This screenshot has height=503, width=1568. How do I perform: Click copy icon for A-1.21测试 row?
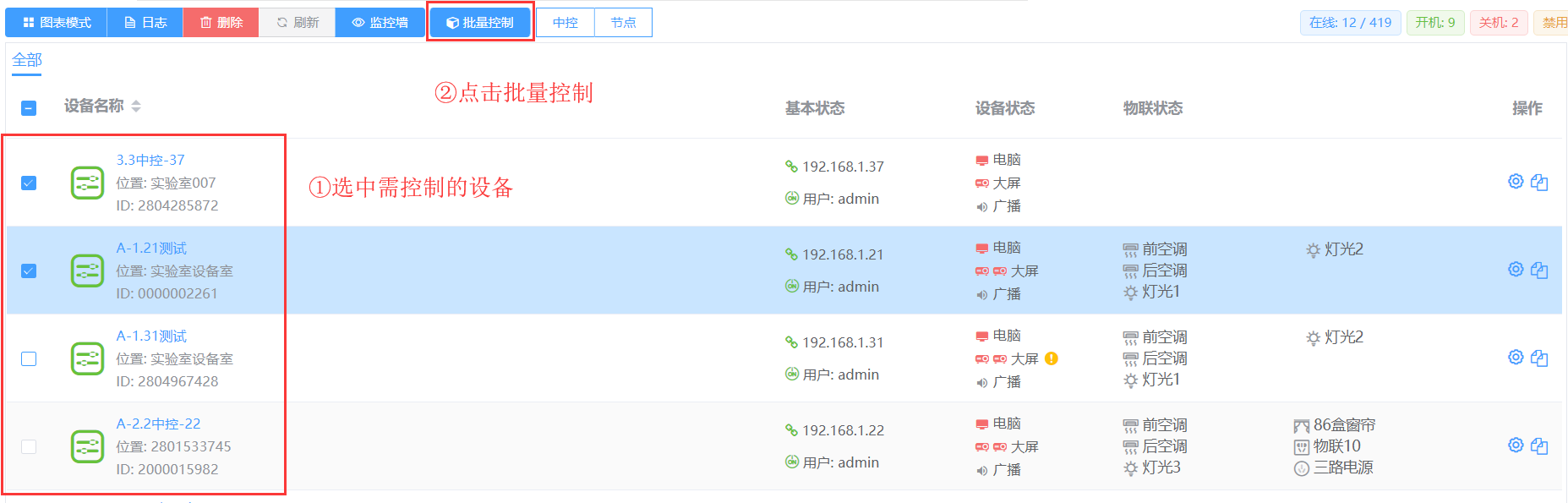pos(1539,271)
